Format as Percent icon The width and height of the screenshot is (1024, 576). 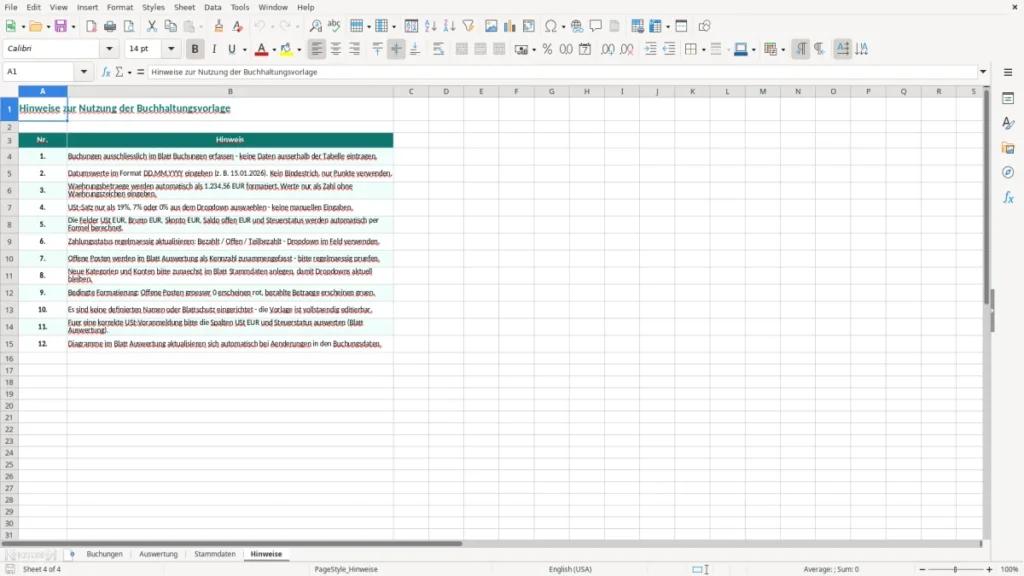pos(547,49)
